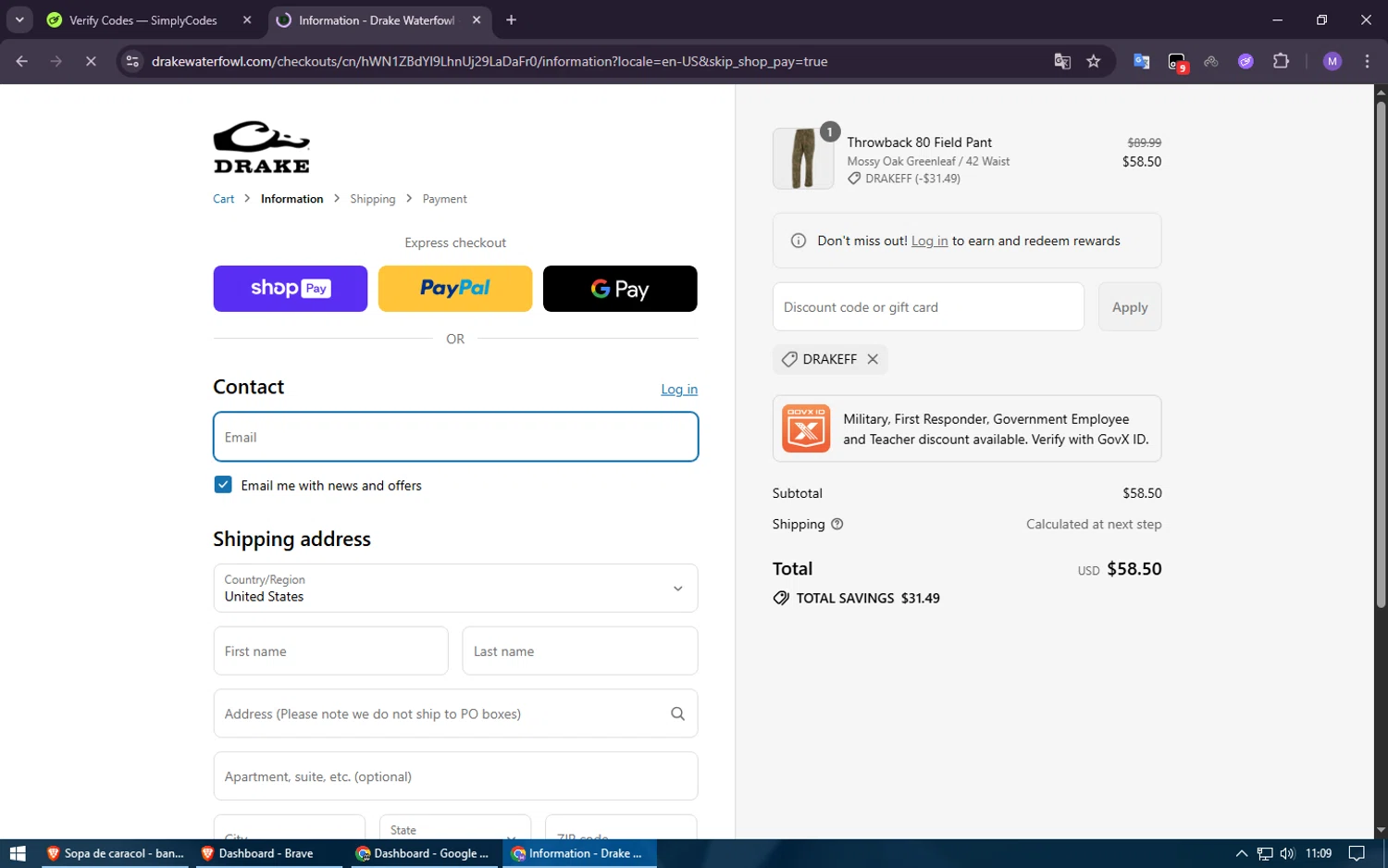Close the Verify Codes — SimplyCodes tab
Viewport: 1388px width, 868px height.
click(x=247, y=20)
